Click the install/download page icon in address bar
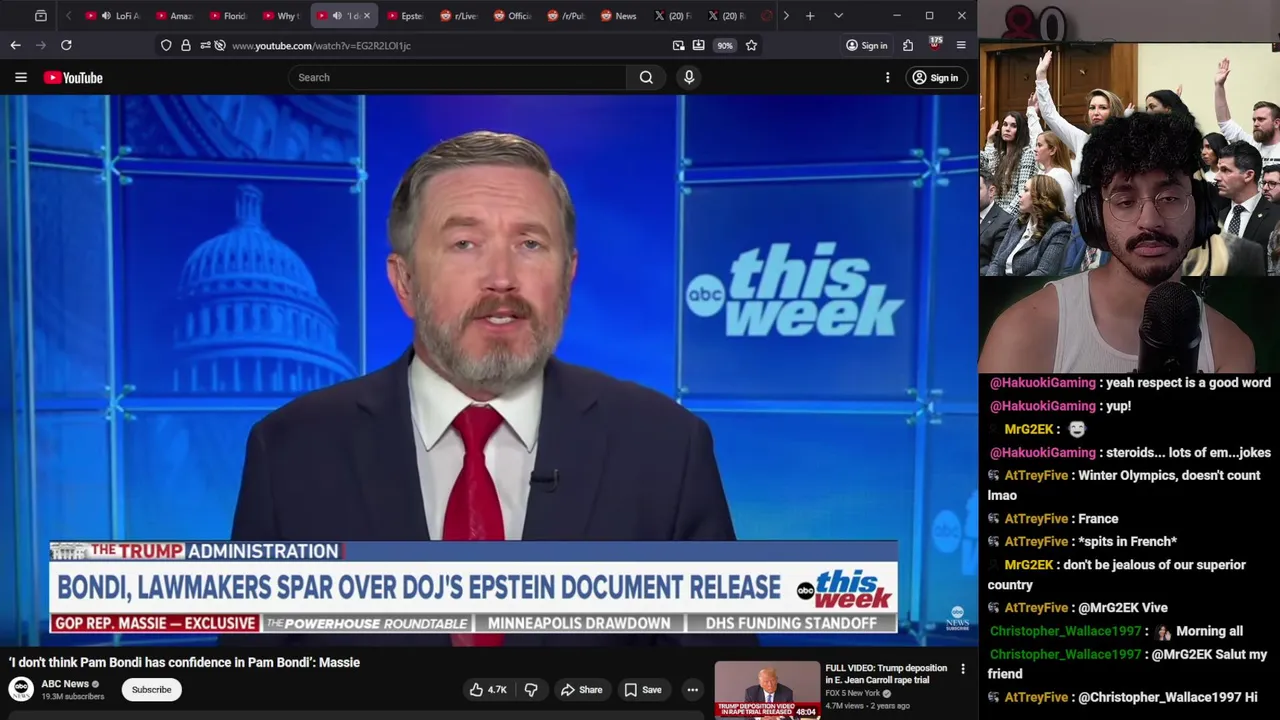1280x720 pixels. point(698,45)
